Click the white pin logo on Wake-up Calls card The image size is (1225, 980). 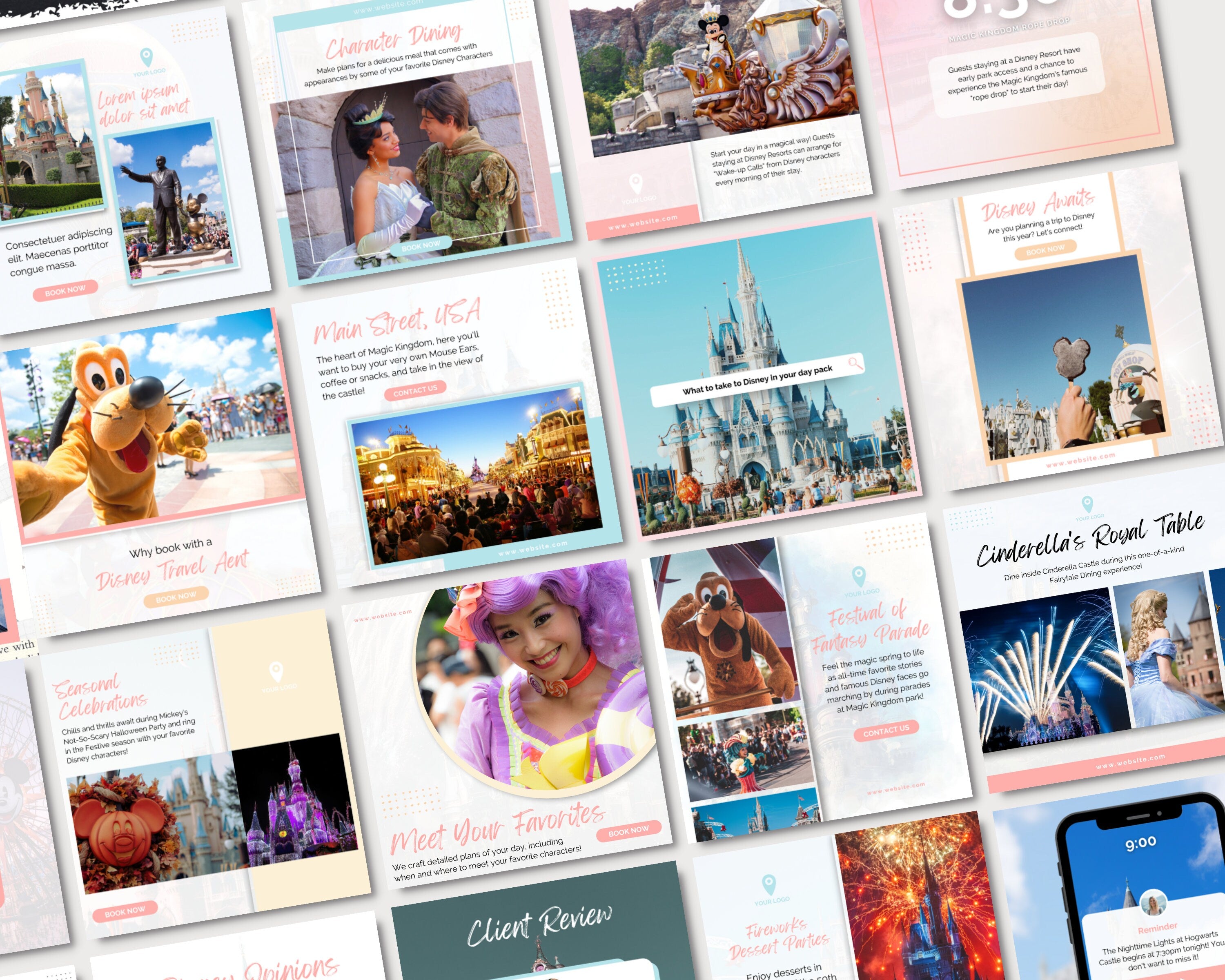[x=636, y=184]
